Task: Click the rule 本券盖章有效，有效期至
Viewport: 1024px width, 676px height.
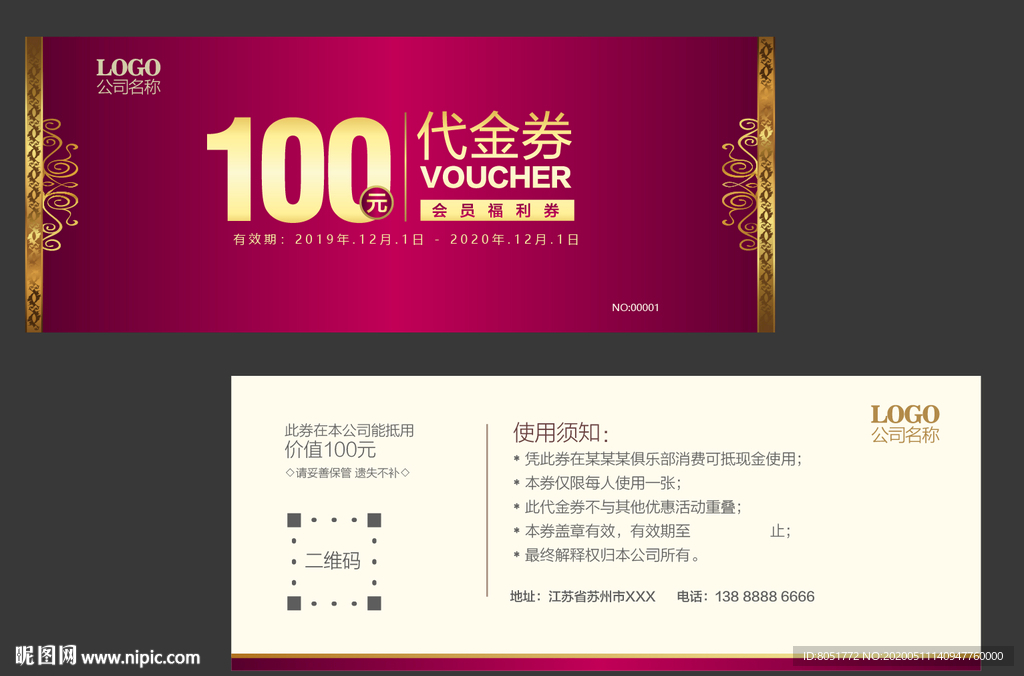Action: click(x=652, y=531)
